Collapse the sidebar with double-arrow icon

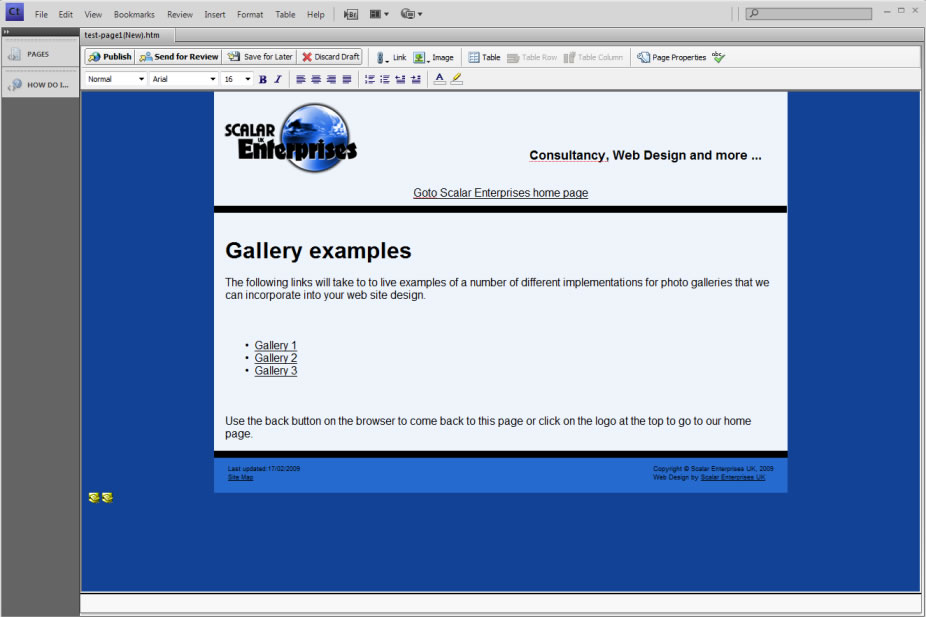click(6, 32)
